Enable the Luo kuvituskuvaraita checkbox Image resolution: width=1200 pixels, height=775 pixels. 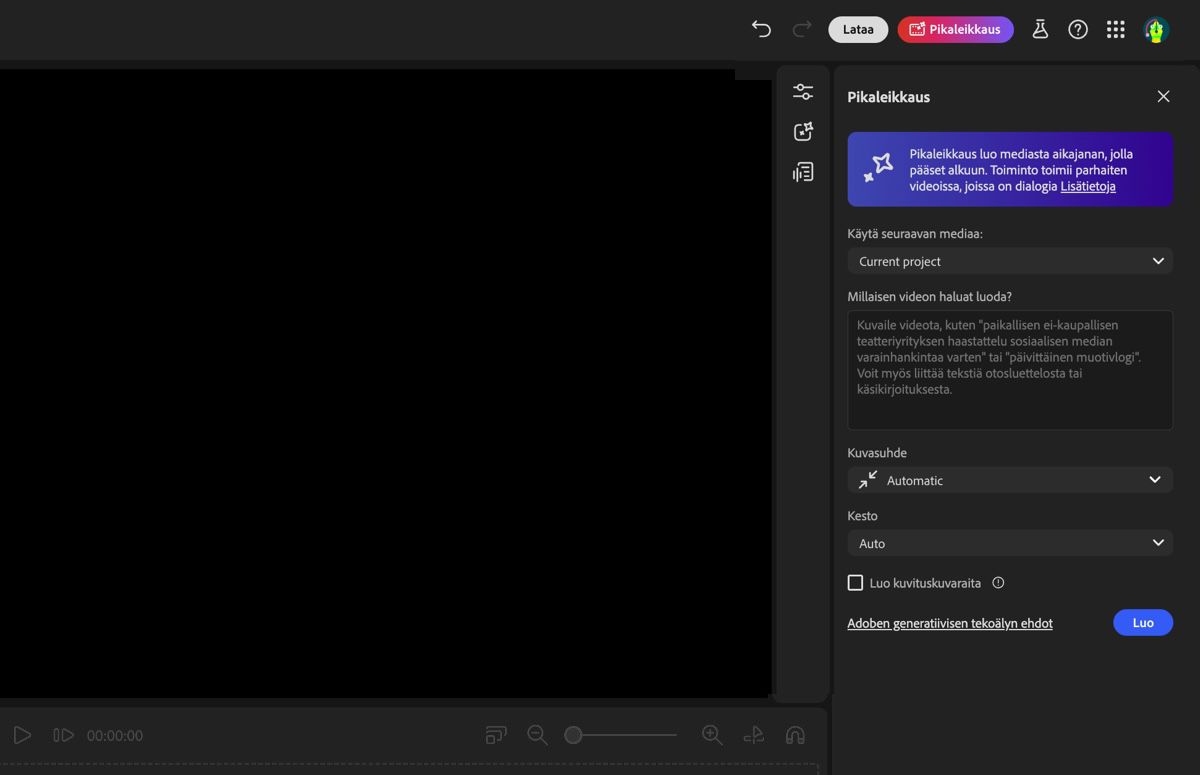pos(855,582)
